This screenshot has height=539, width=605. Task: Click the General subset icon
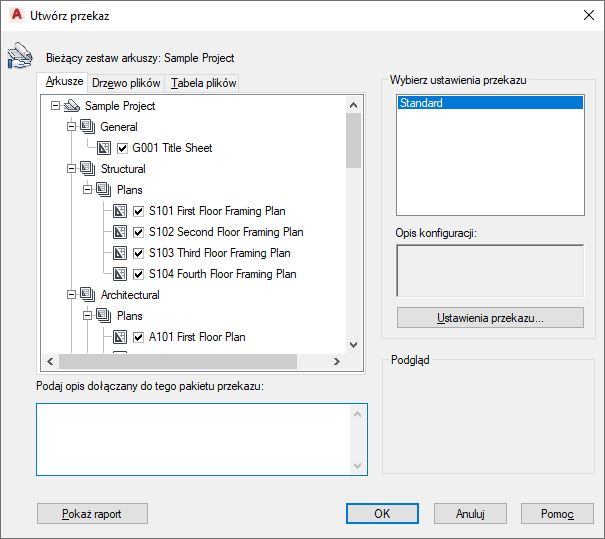(86, 127)
